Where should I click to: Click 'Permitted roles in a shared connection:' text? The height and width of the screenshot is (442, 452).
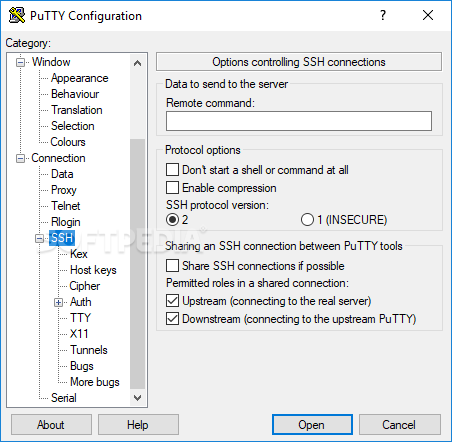[x=257, y=283]
